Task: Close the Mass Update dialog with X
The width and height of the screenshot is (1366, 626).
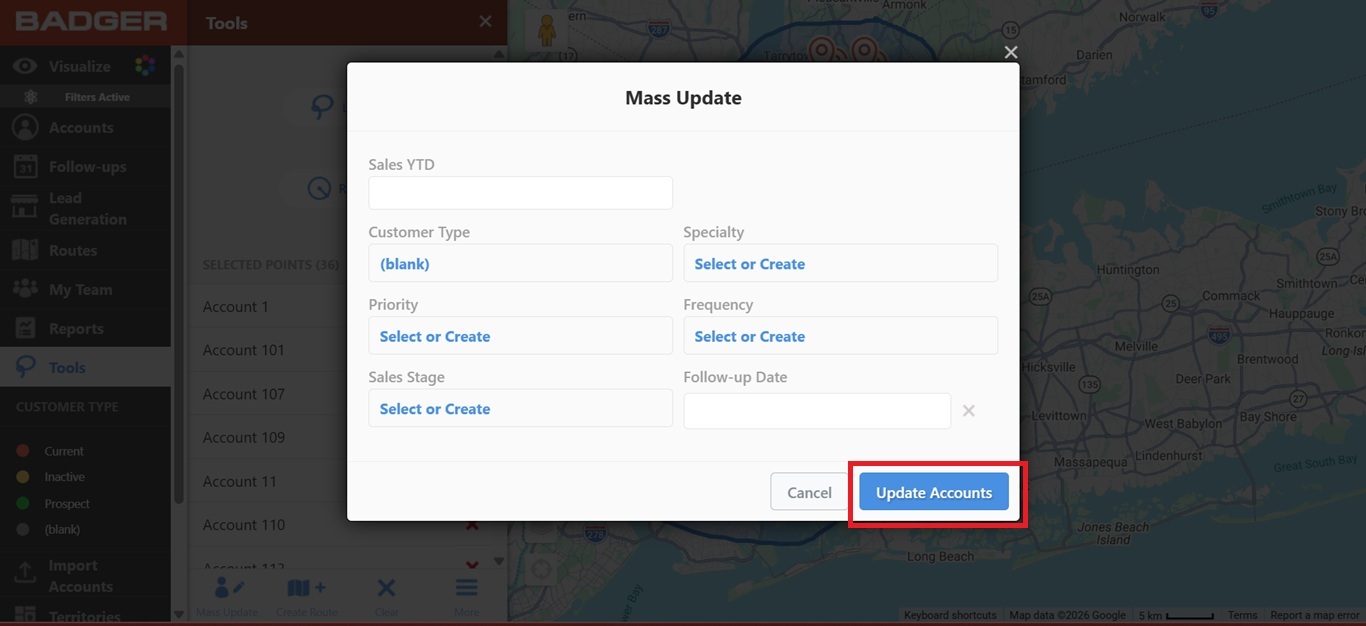Action: [1011, 52]
